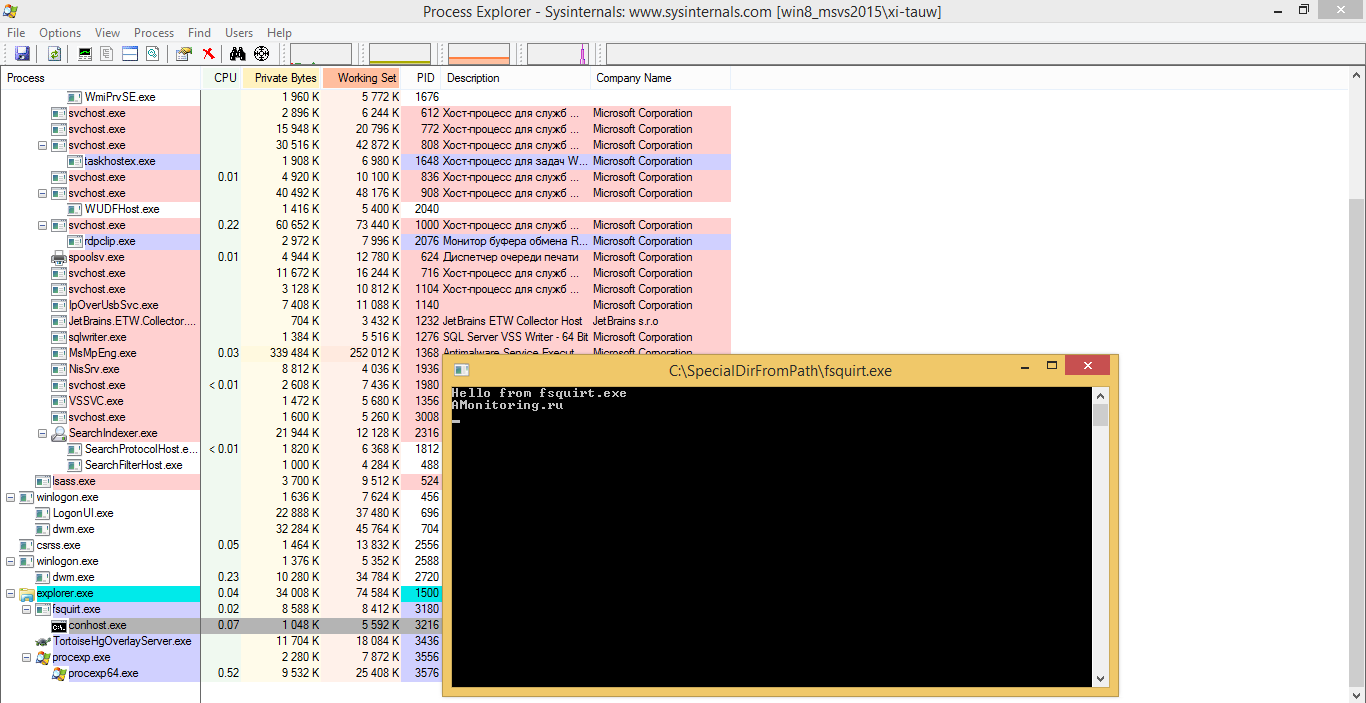
Task: Click 'SQL Server VSS Writer - 64 Bit' description
Action: coord(516,337)
